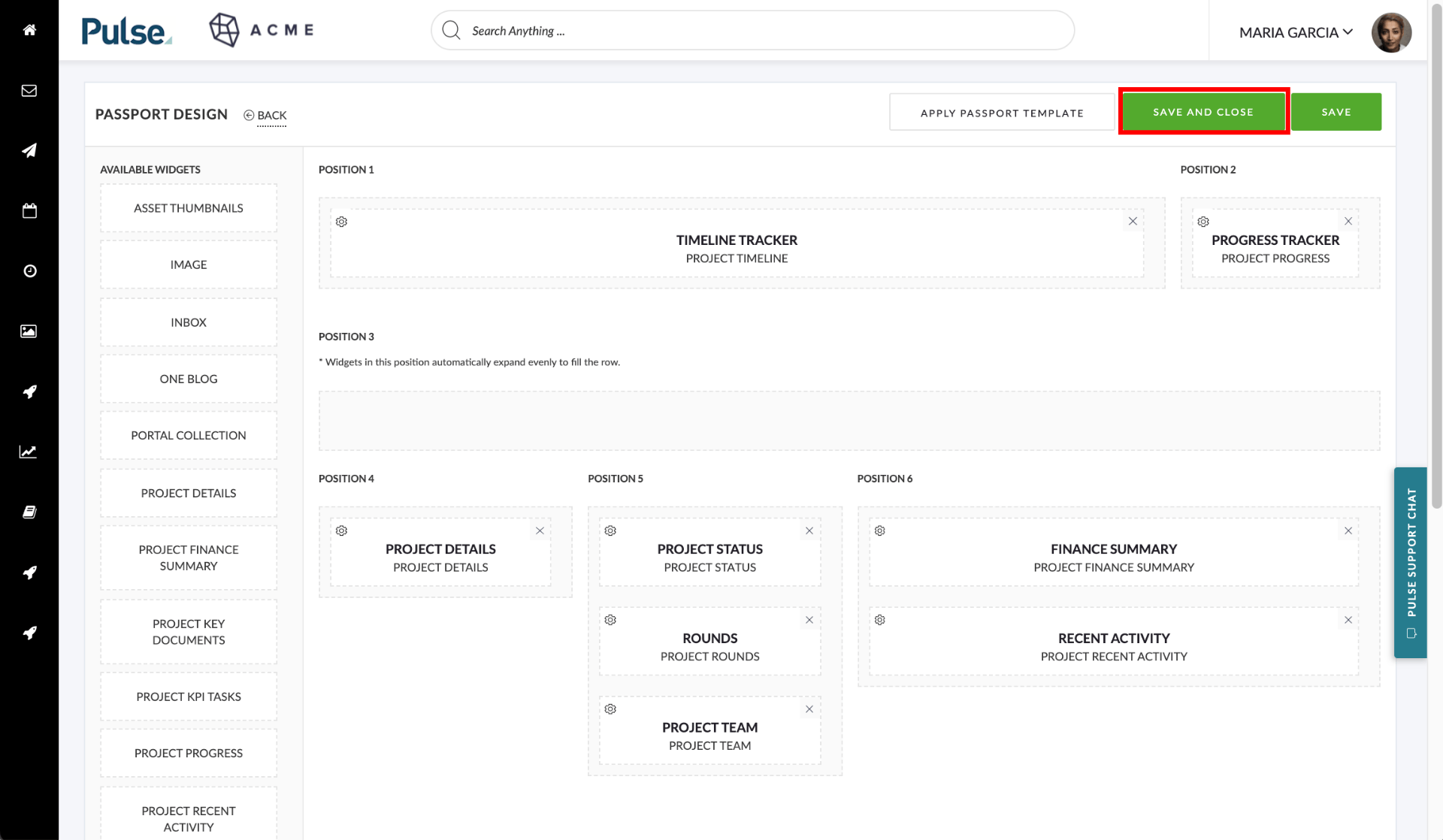Open Project Team widget settings gear
1443x840 pixels.
tap(610, 709)
